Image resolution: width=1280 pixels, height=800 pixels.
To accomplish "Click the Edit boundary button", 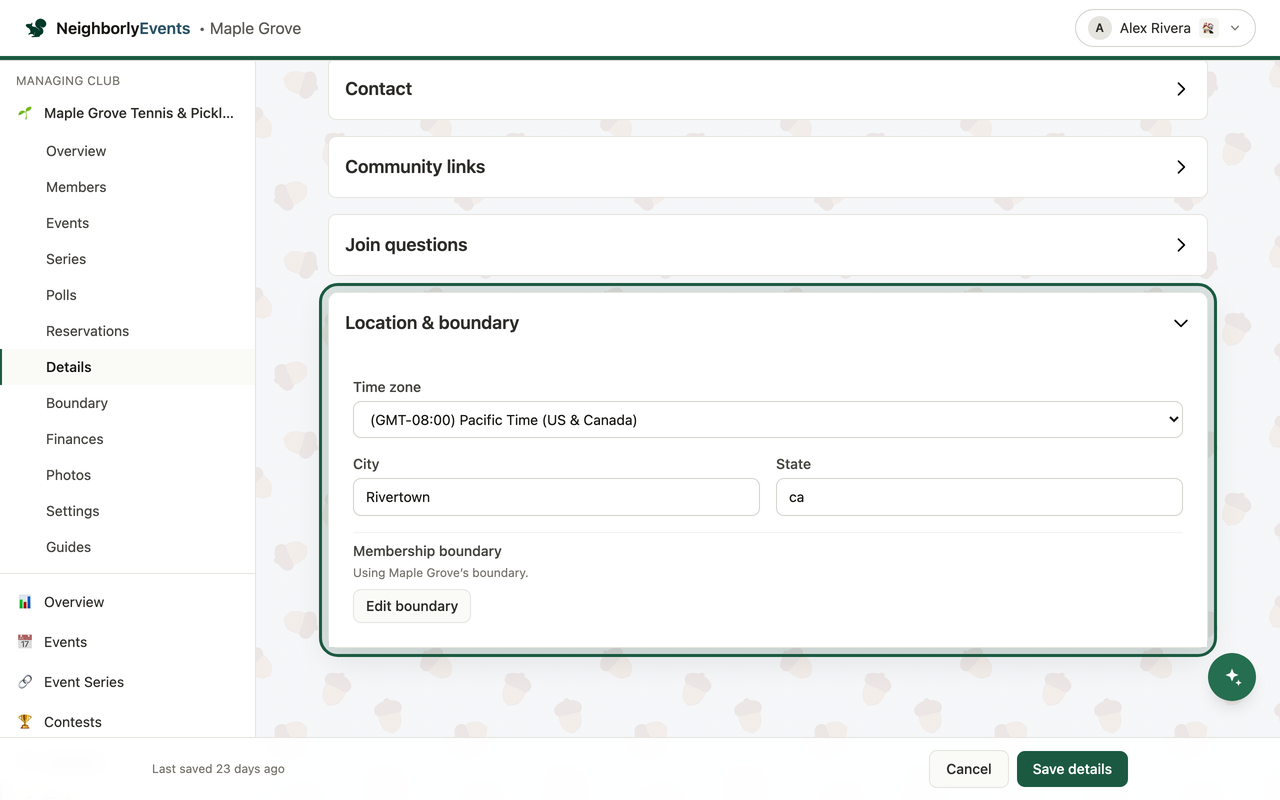I will 412,606.
